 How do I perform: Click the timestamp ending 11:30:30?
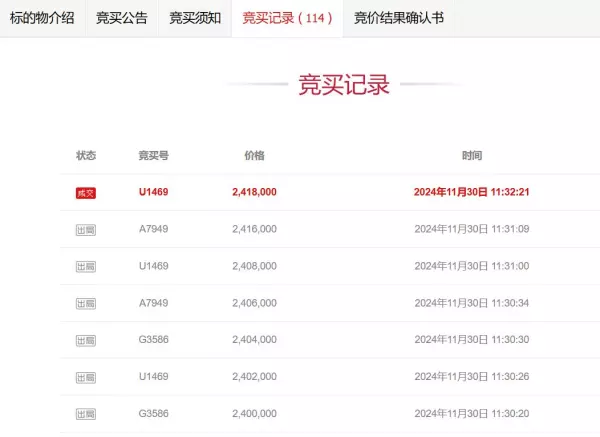[x=471, y=339]
